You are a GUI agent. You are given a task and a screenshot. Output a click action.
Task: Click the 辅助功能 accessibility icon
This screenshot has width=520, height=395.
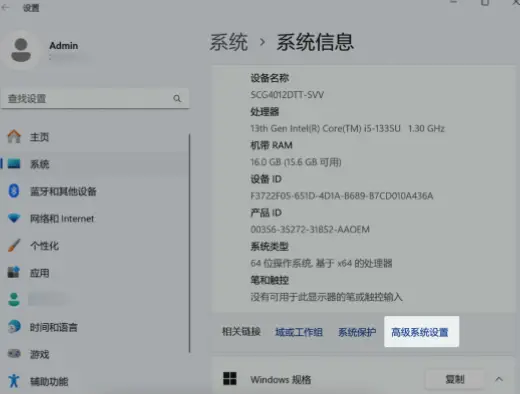point(14,381)
